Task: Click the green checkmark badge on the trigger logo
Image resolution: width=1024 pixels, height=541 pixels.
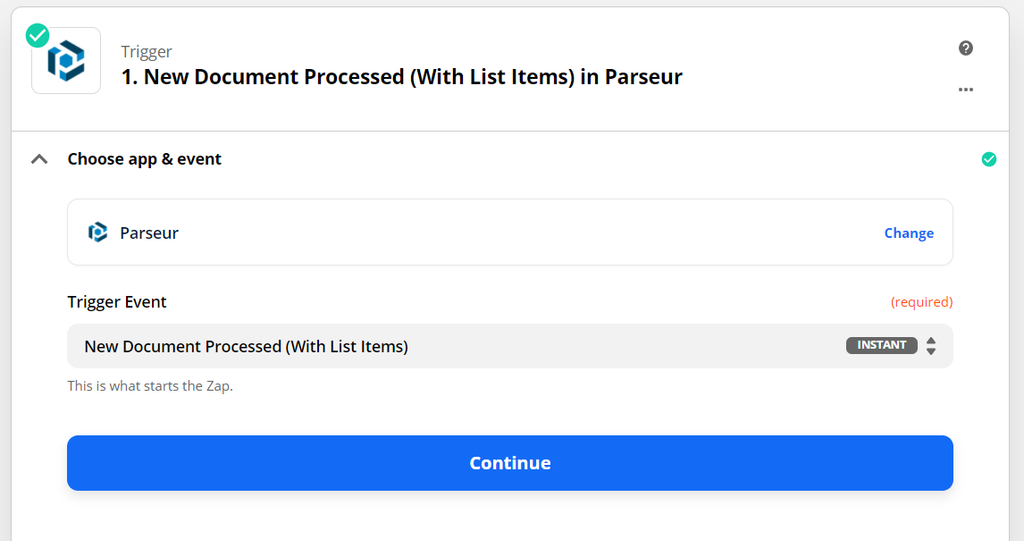Action: [x=37, y=36]
